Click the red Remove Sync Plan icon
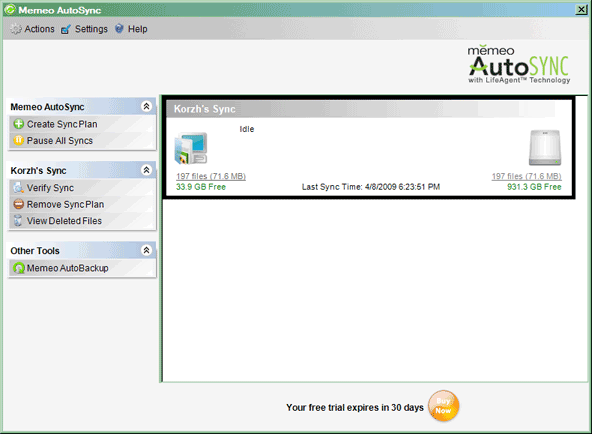The width and height of the screenshot is (592, 434). click(x=18, y=204)
